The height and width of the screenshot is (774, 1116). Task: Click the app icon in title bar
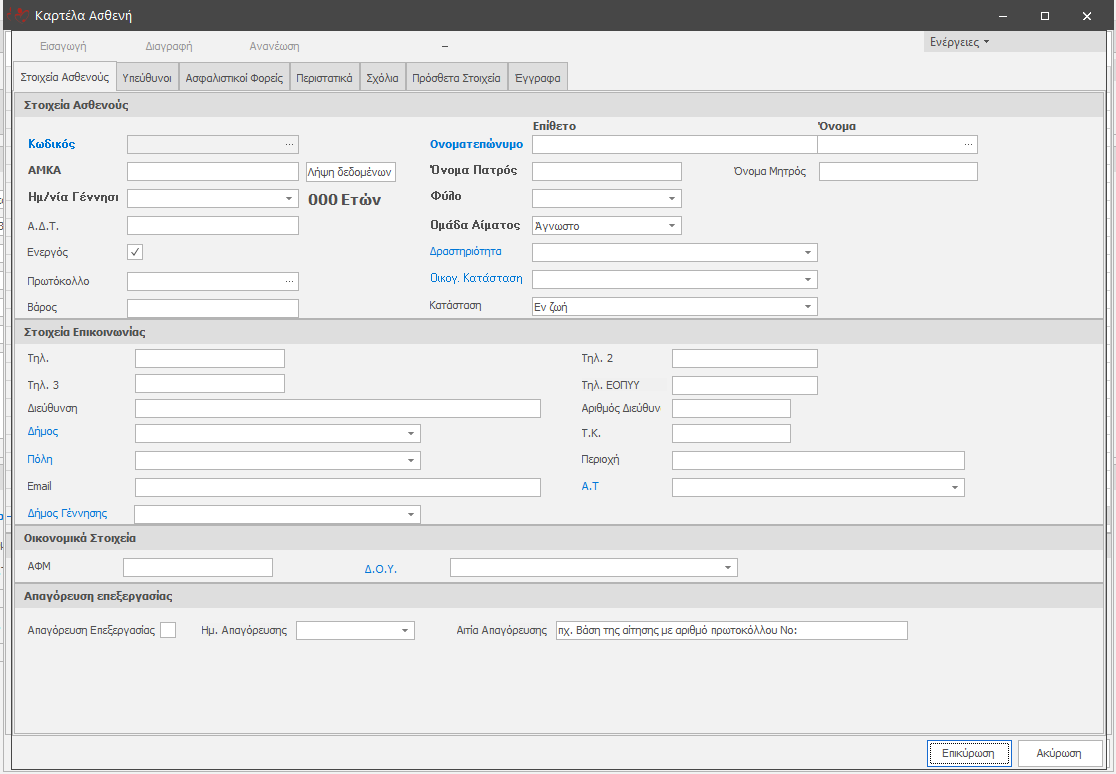[17, 16]
